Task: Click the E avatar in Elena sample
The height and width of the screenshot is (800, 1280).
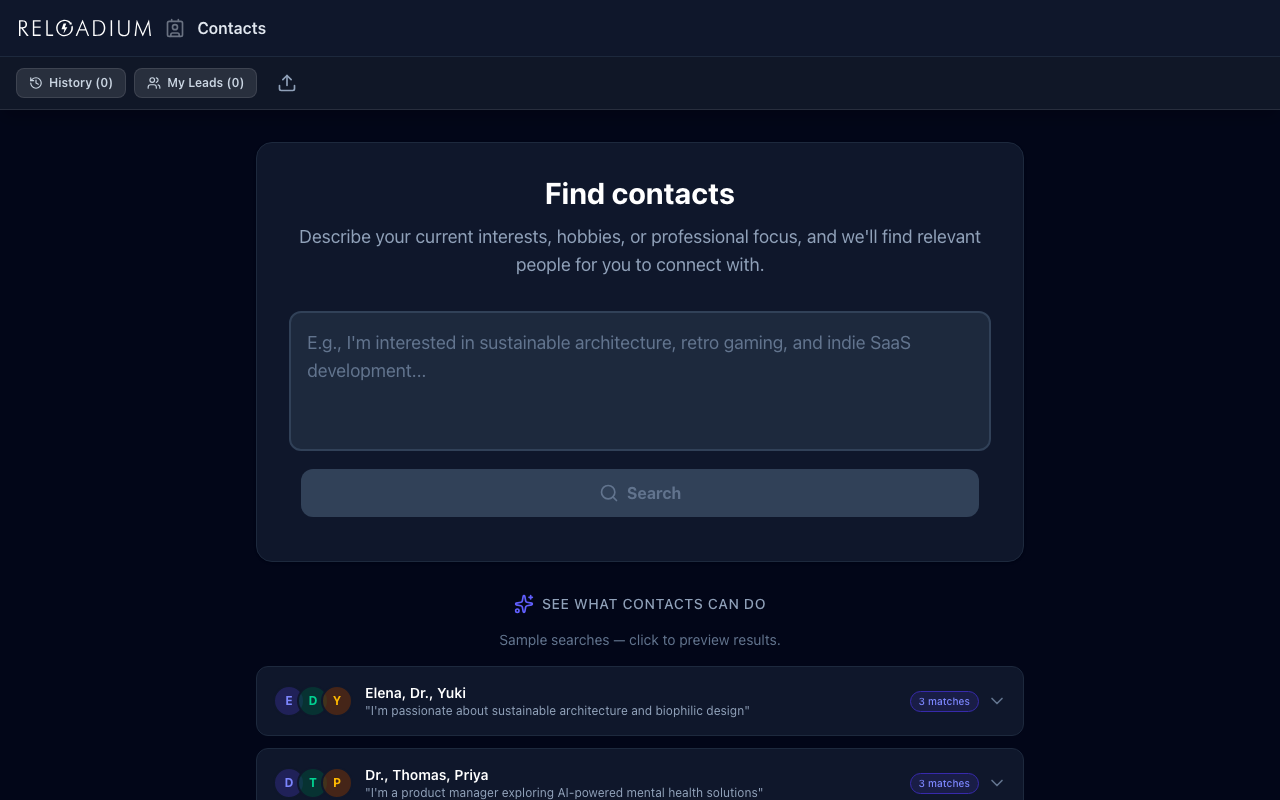Action: tap(289, 701)
